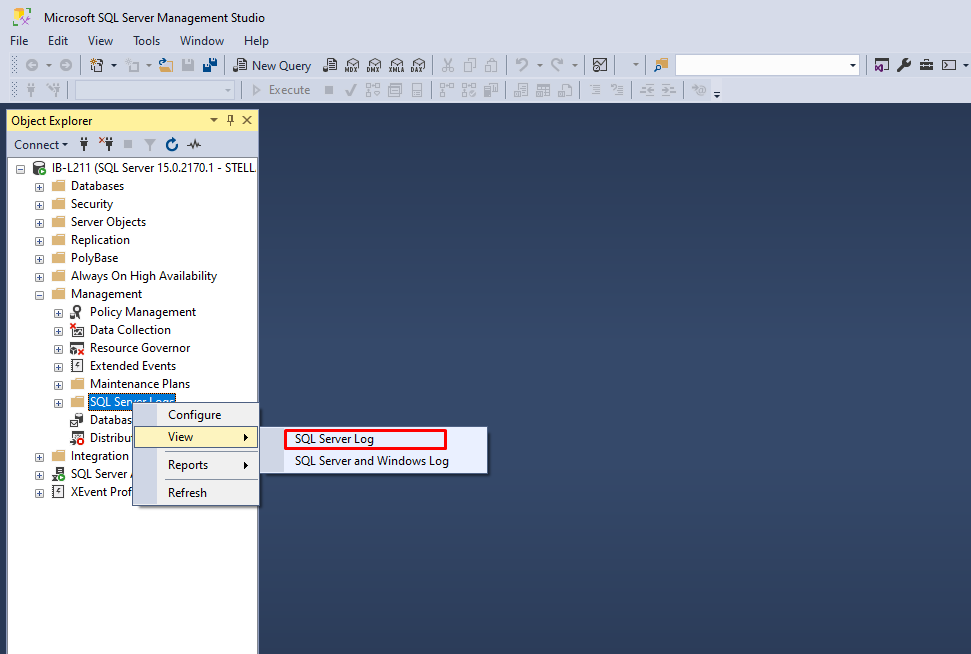
Task: Click the available databases combo box
Action: point(154,90)
